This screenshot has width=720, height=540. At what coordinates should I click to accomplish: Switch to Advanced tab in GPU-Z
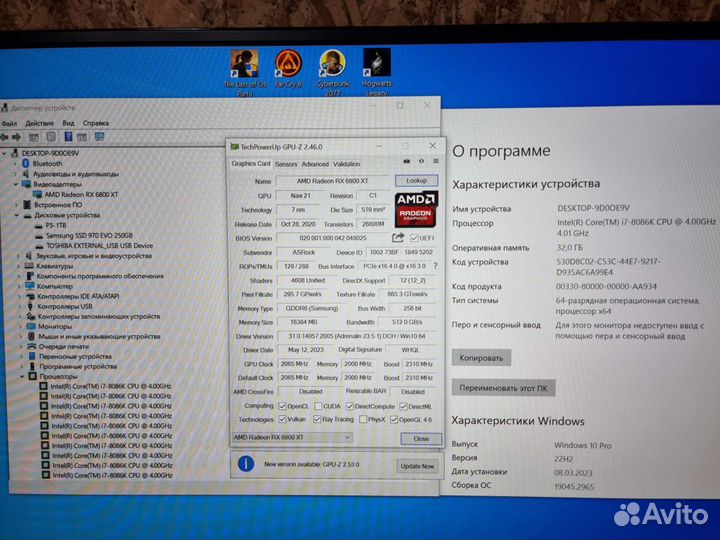[315, 164]
